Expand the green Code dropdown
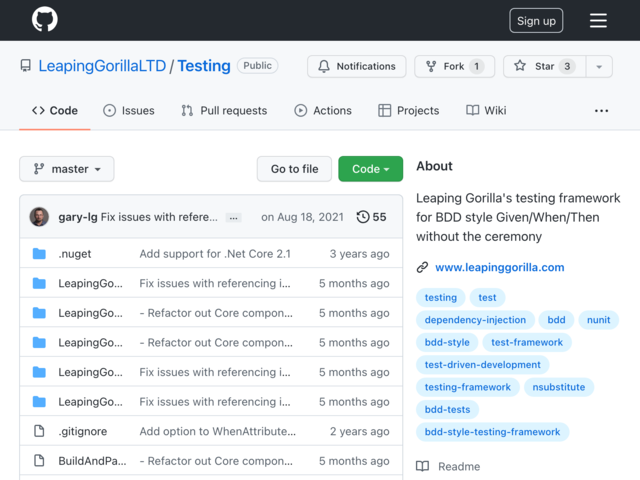Viewport: 640px width, 480px height. tap(370, 169)
